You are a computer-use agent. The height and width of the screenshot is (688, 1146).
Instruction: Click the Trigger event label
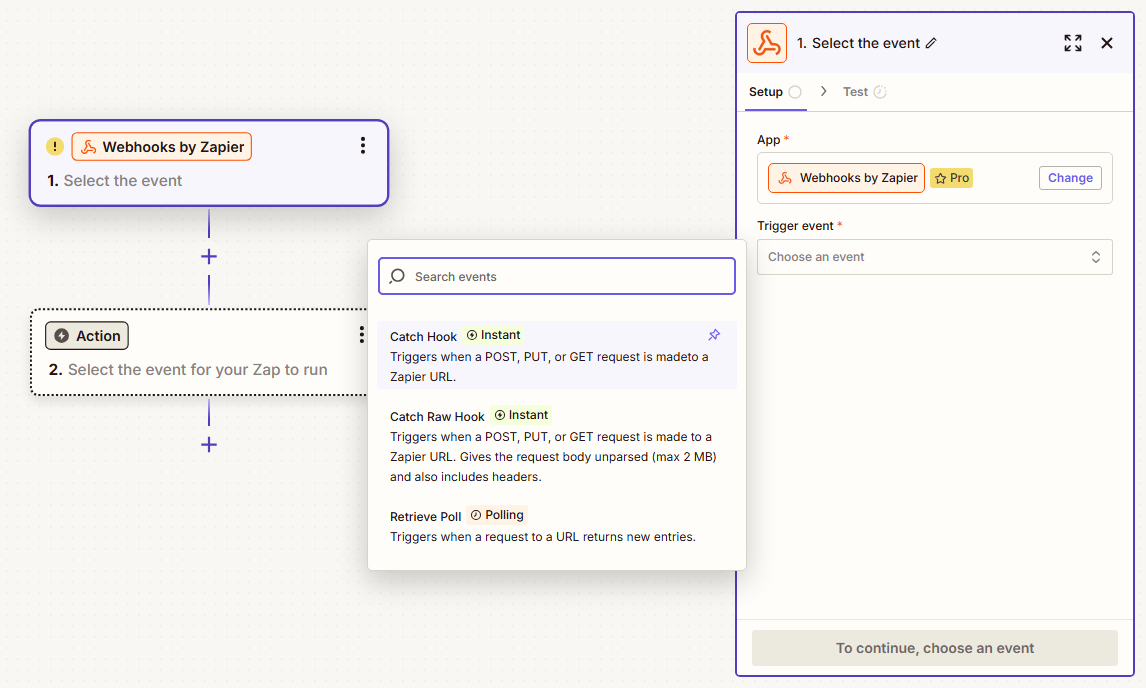pyautogui.click(x=795, y=226)
